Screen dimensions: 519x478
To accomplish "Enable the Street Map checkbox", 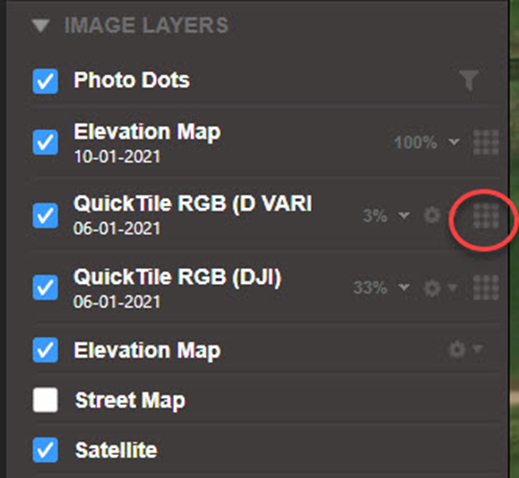I will click(x=45, y=400).
